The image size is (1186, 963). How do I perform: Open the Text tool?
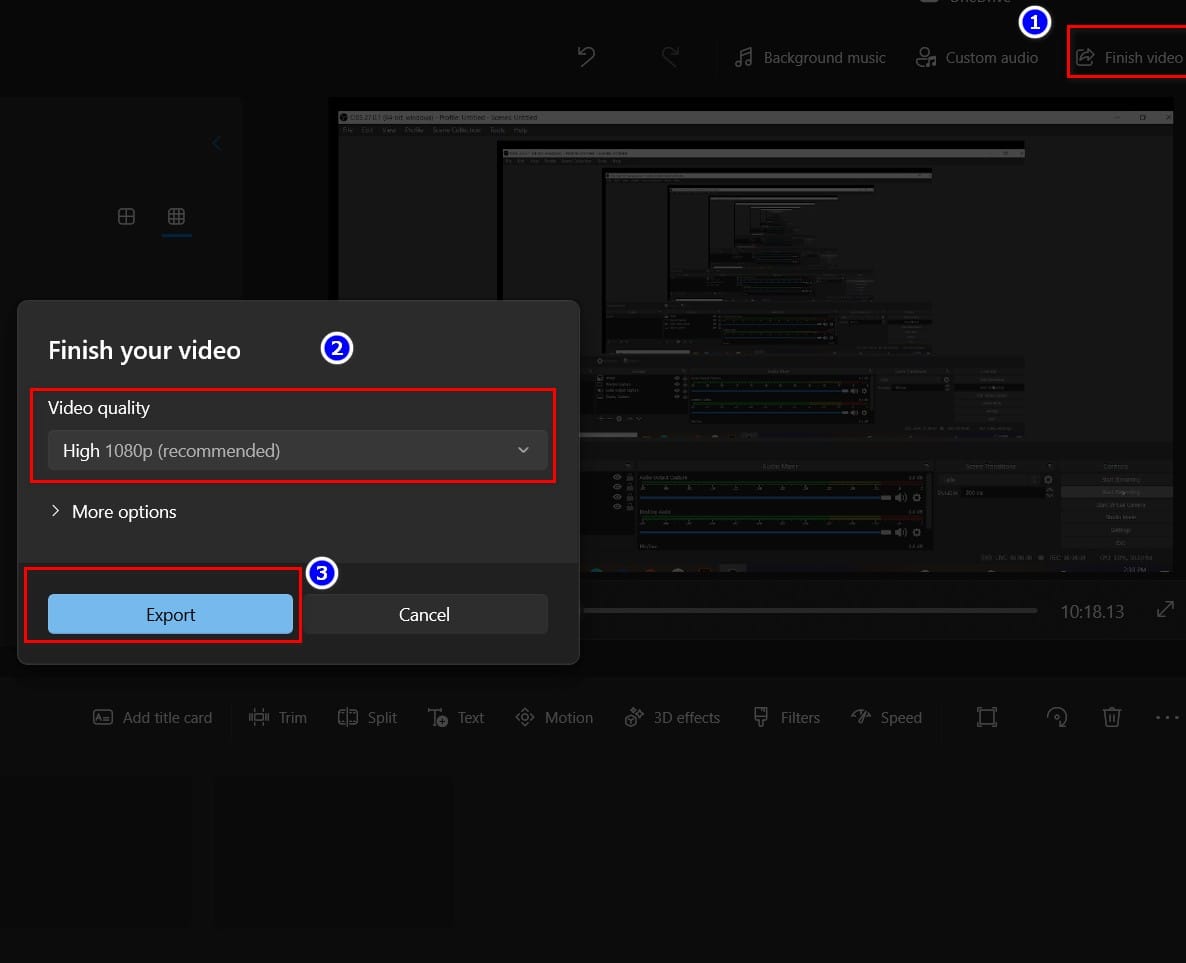455,717
